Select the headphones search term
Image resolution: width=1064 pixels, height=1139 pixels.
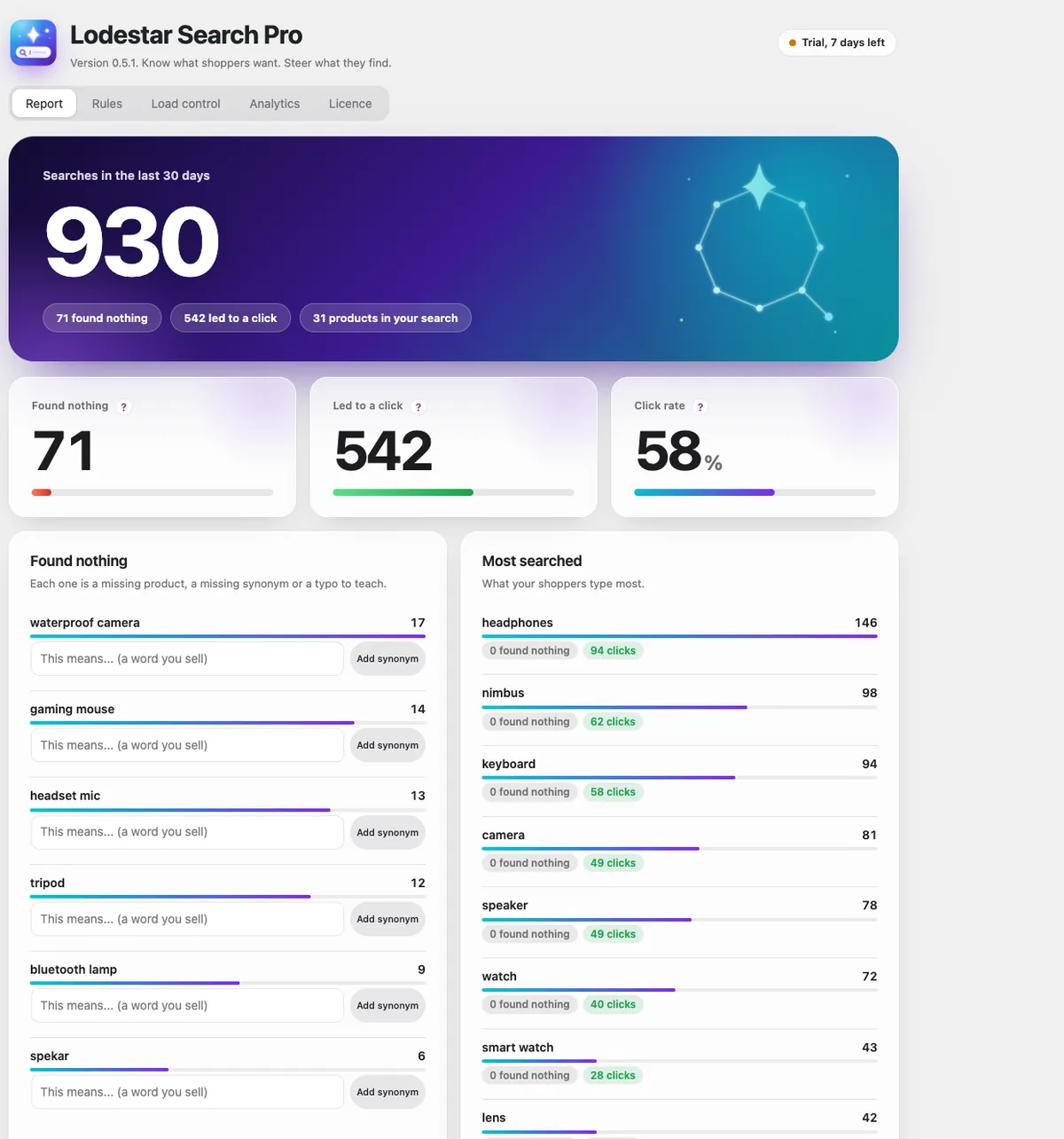point(517,623)
